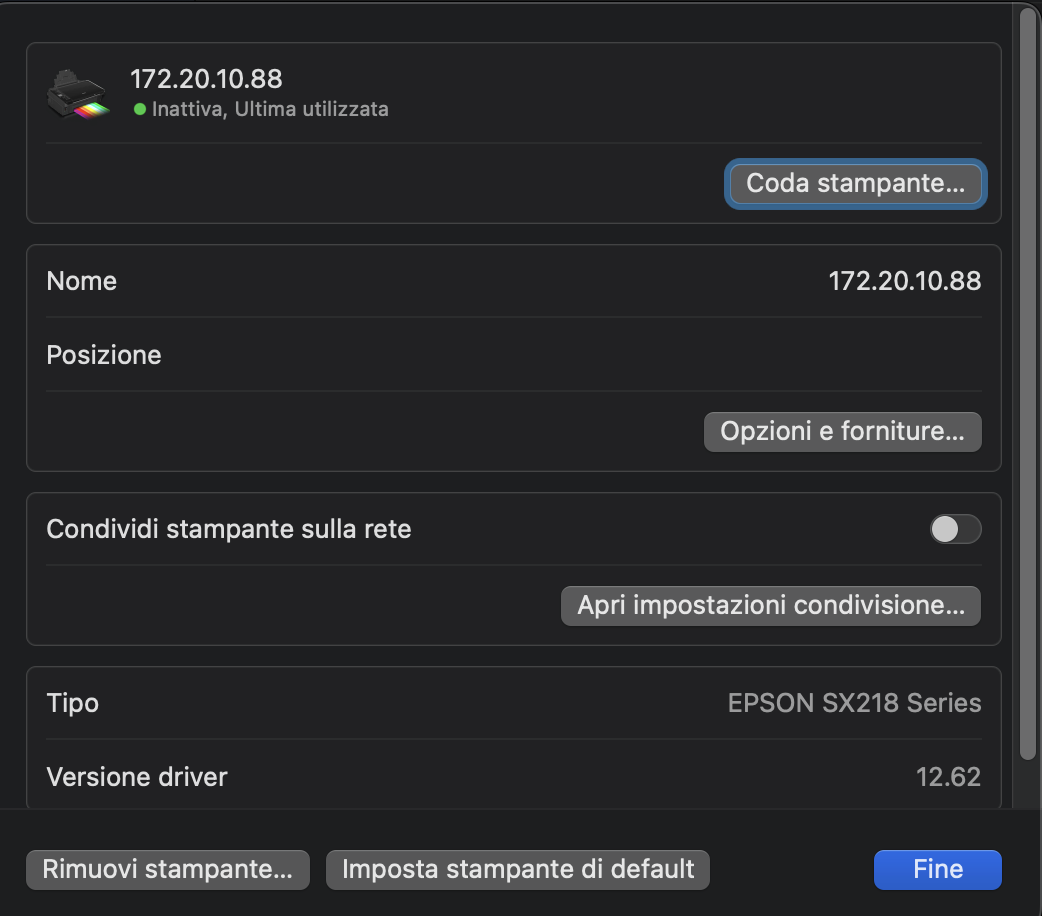Edit the Nome field value 172.20.10.88

(x=904, y=281)
